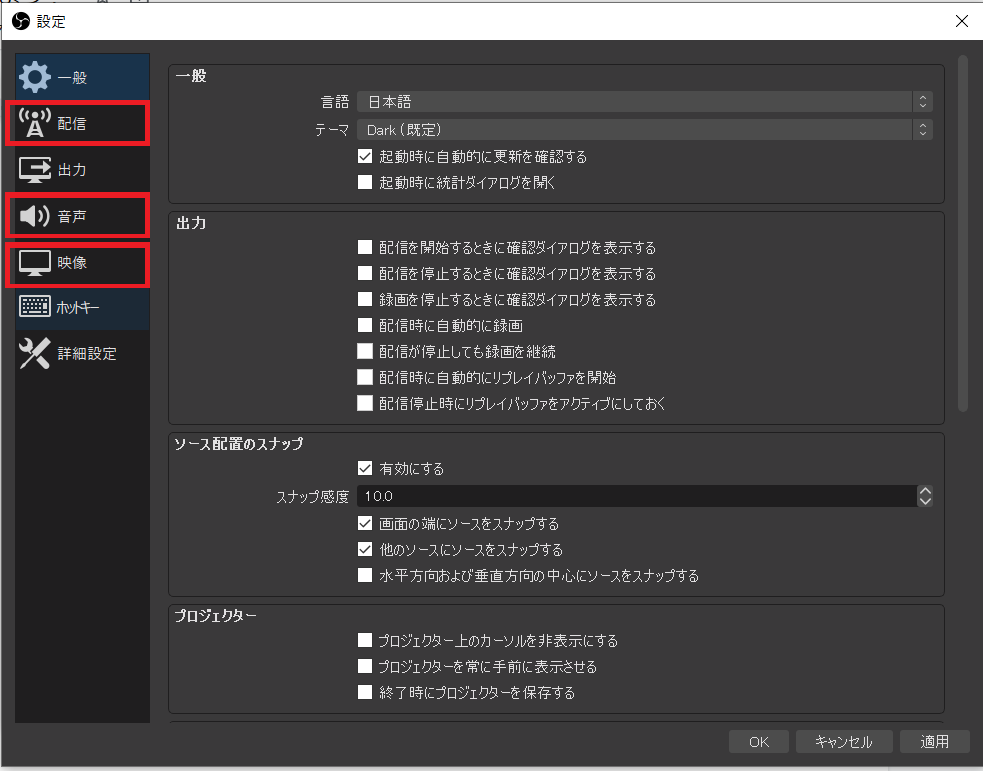
Task: Click the monitor icon for 映像
Action: click(34, 263)
